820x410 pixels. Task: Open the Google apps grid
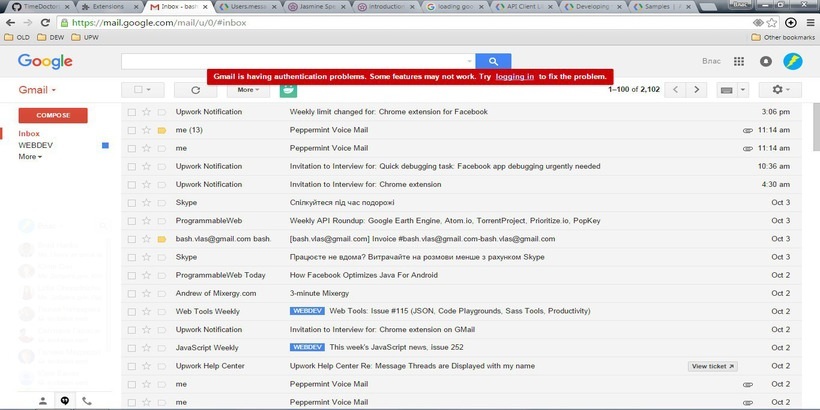[x=739, y=61]
